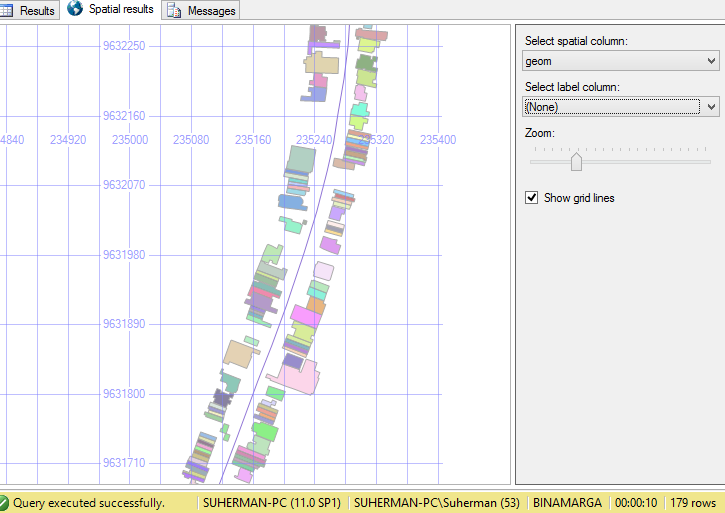Viewport: 725px width, 513px height.
Task: Click the SUHERMAN-PC (11.0 SP1) server label
Action: (x=270, y=503)
